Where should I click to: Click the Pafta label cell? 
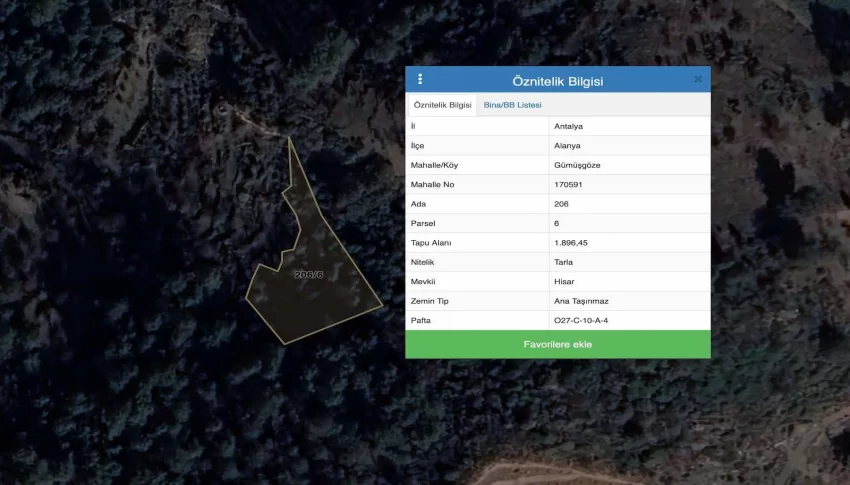pos(477,321)
